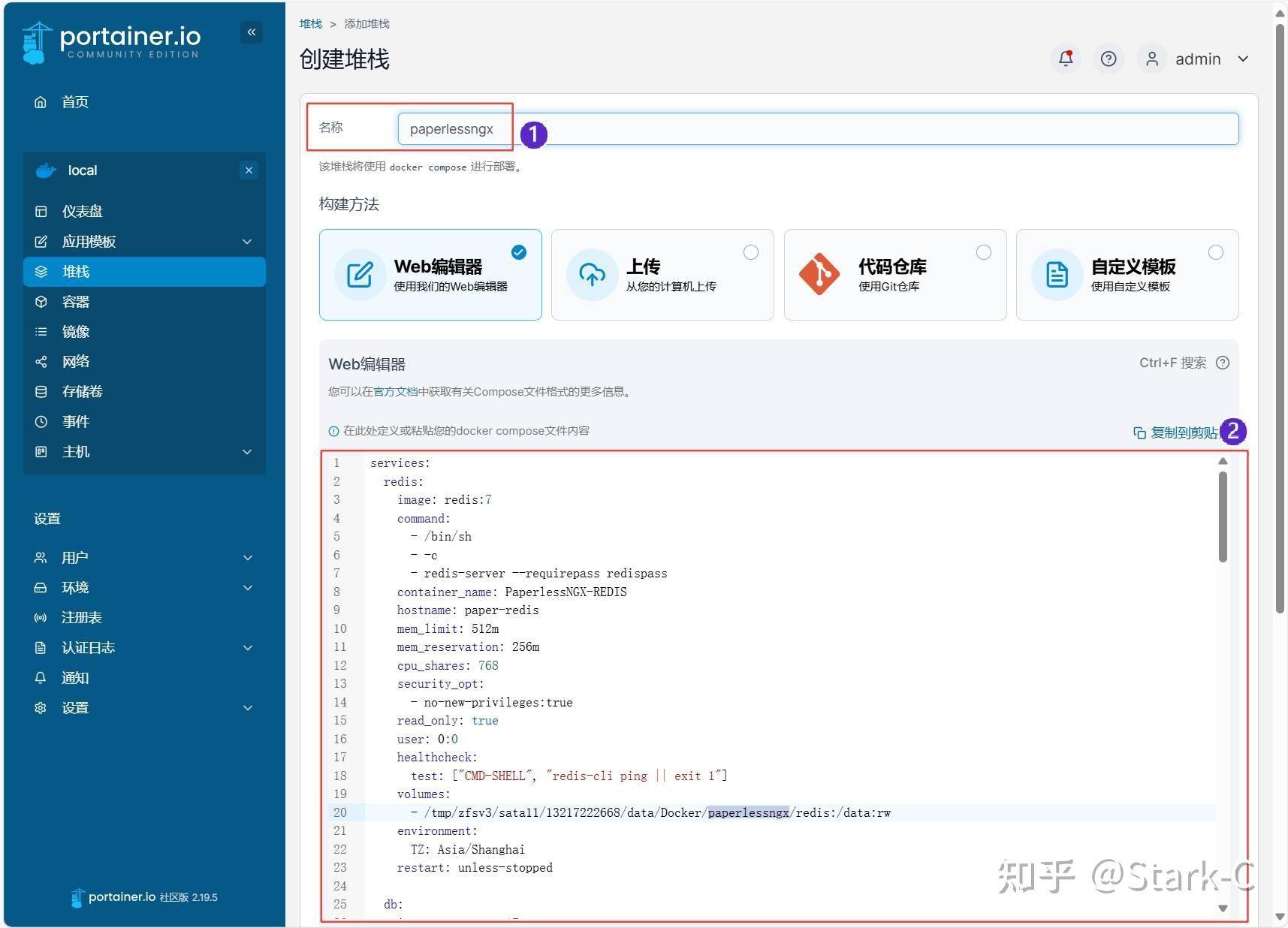Click the dashboard icon next to 仪表盘
Screen dimensions: 1288x928
pyautogui.click(x=41, y=212)
